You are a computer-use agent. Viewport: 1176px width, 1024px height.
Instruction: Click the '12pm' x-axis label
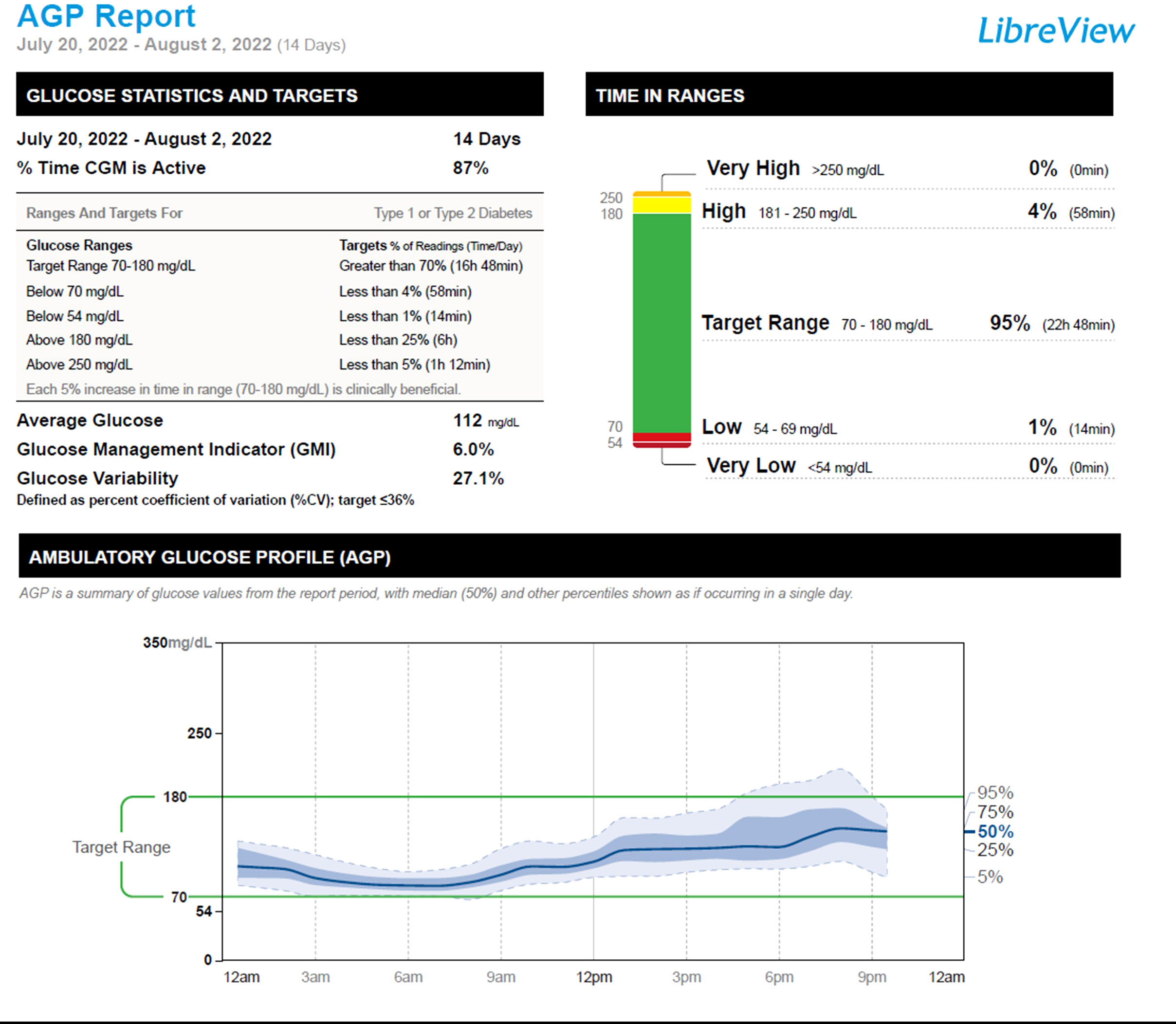594,977
